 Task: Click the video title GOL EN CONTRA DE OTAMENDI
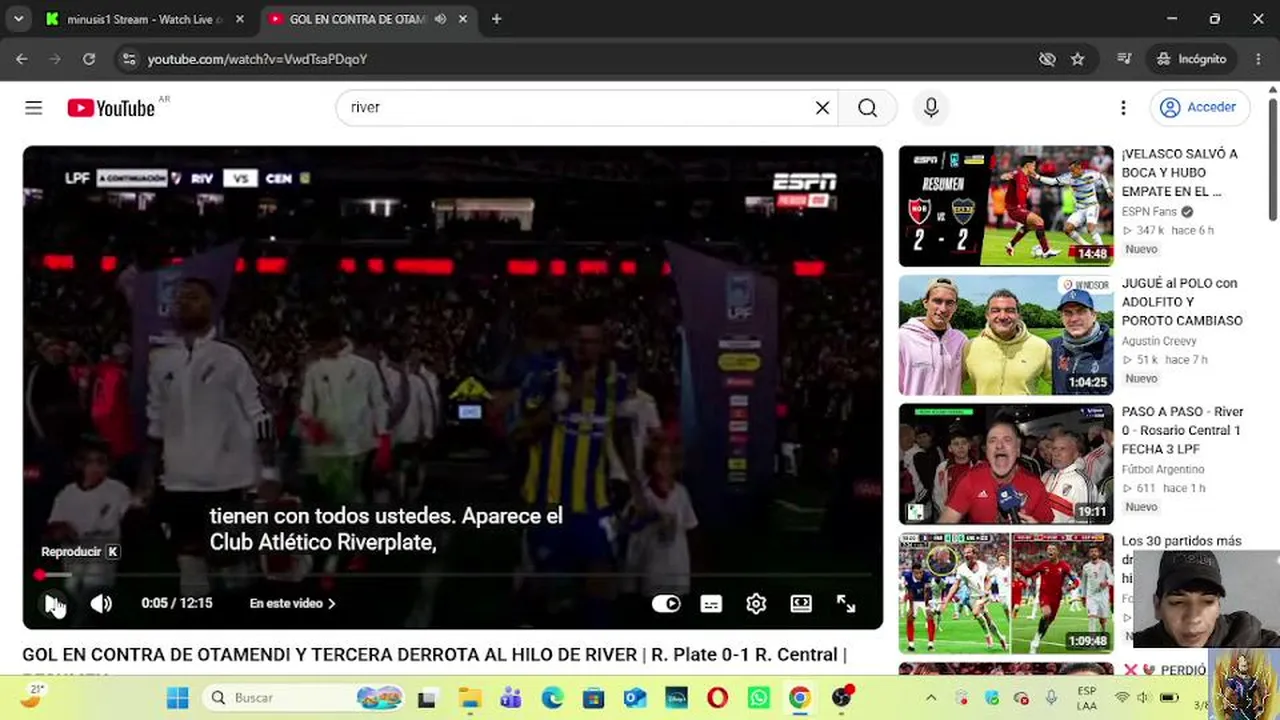[x=434, y=655]
